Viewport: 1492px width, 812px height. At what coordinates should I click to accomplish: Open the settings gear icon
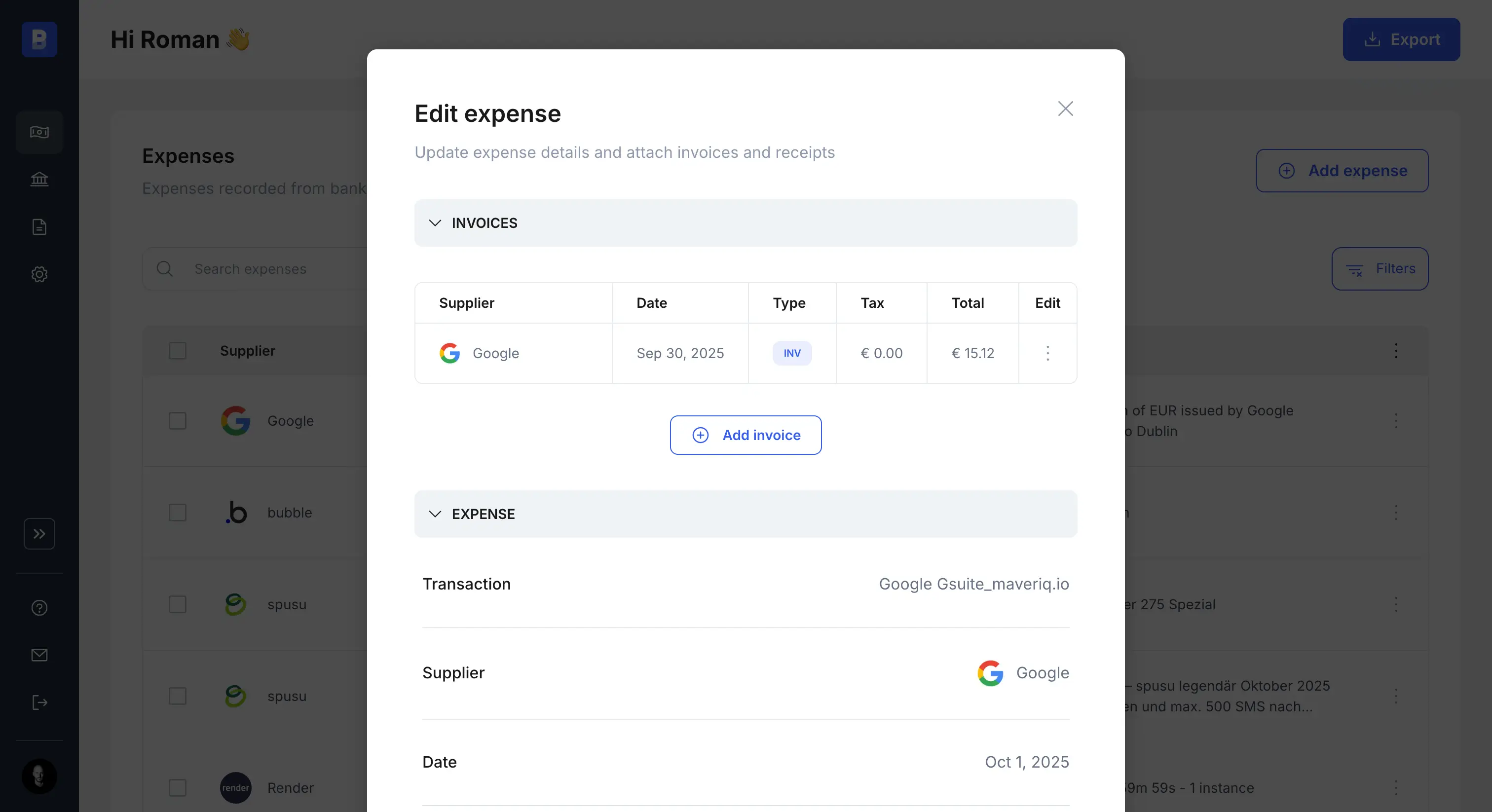39,274
